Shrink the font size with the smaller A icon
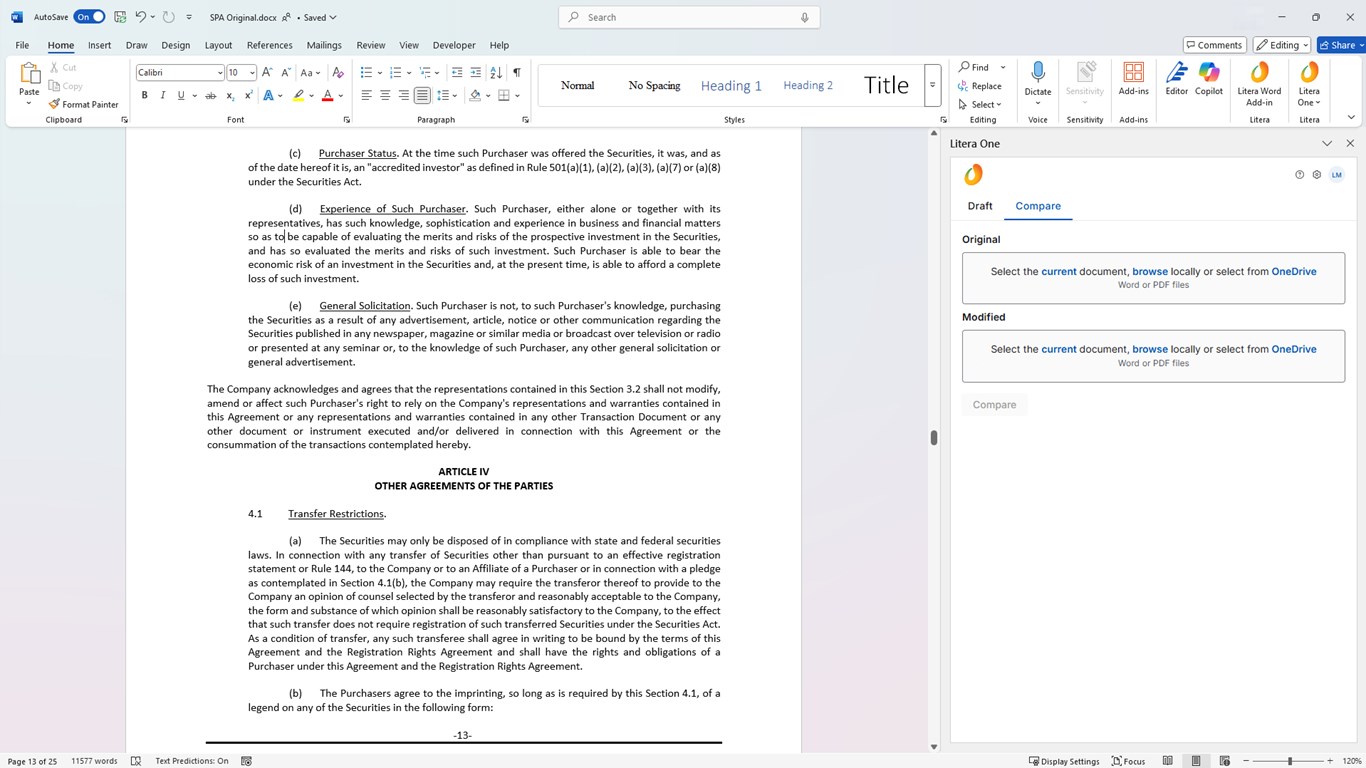Viewport: 1366px width, 768px height. coord(286,72)
